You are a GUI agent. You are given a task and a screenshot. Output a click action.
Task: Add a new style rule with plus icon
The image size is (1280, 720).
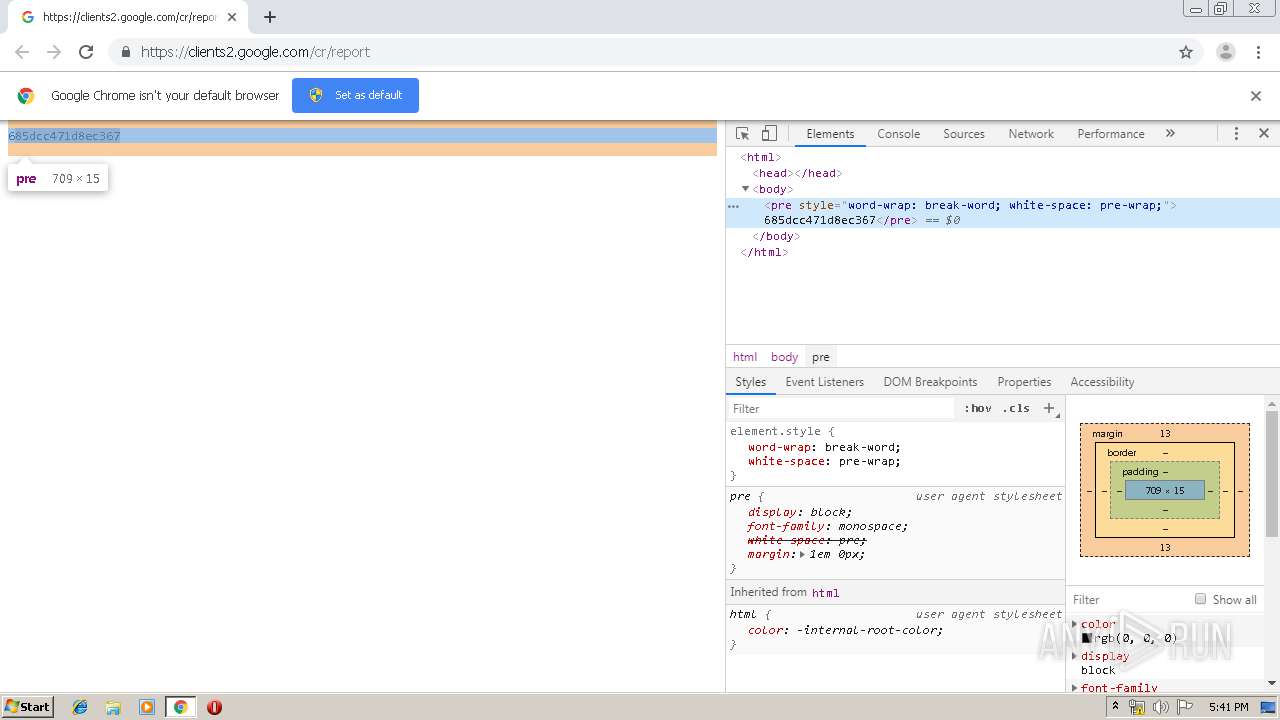pyautogui.click(x=1049, y=408)
